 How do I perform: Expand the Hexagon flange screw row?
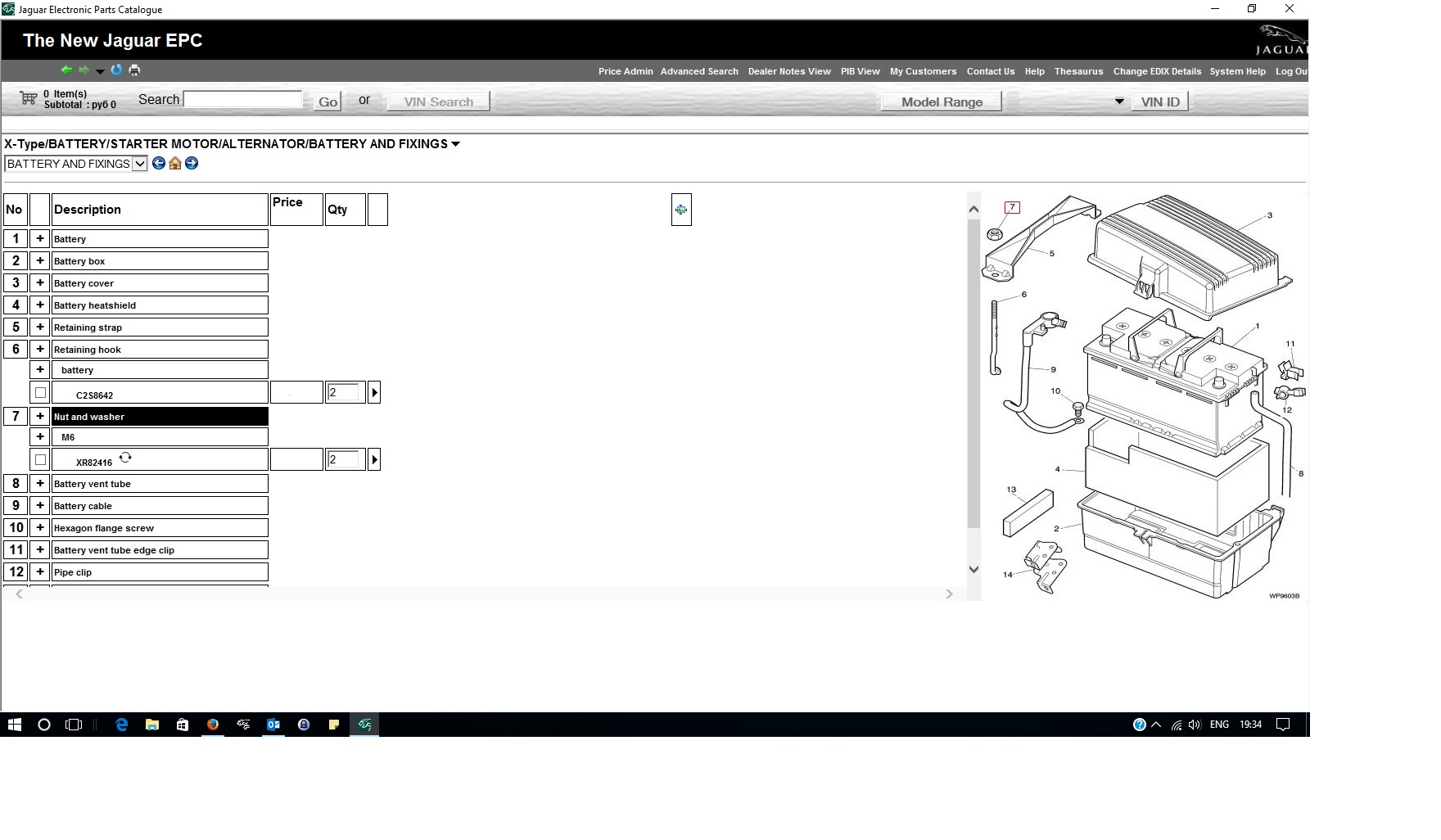tap(39, 528)
